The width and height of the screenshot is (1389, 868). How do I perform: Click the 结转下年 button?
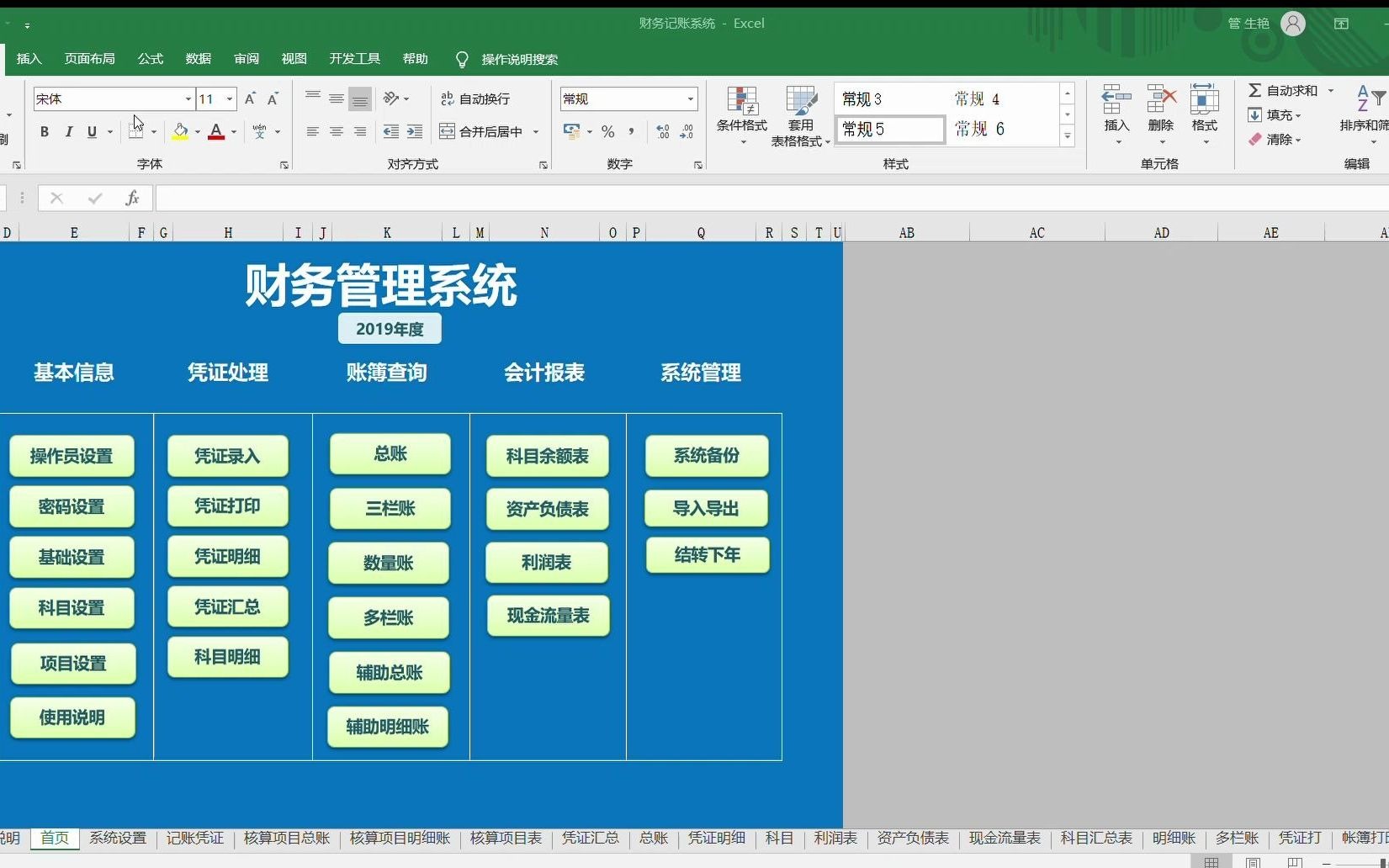coord(708,555)
